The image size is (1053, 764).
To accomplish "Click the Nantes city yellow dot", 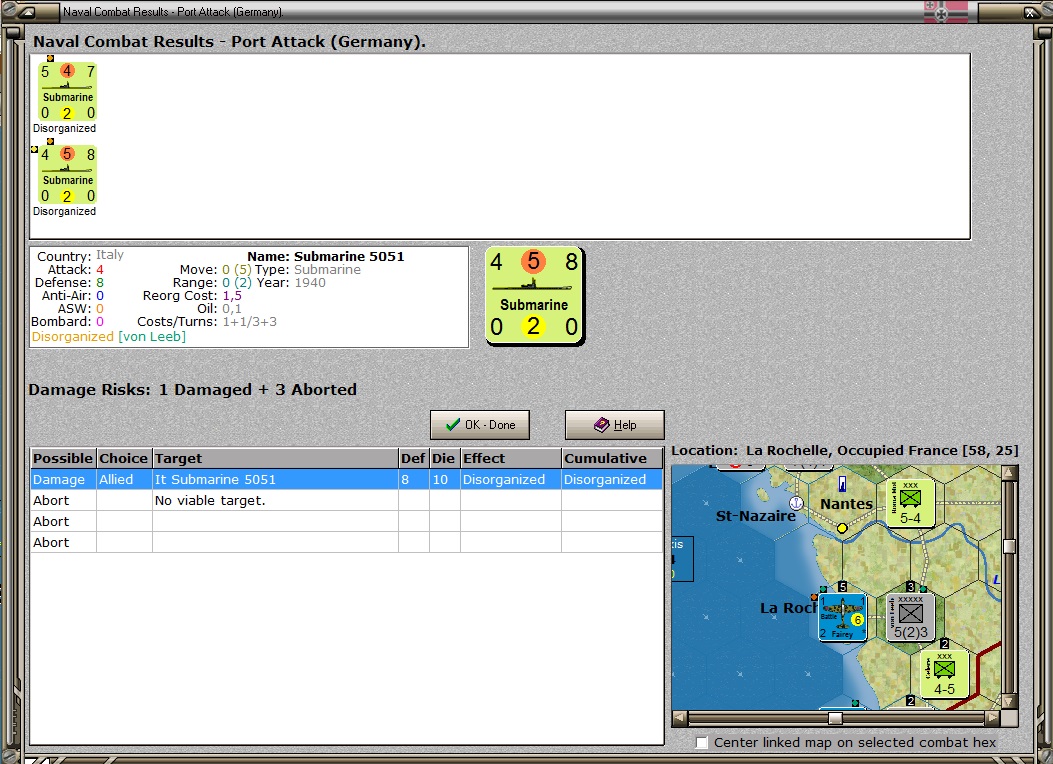I will coord(842,528).
